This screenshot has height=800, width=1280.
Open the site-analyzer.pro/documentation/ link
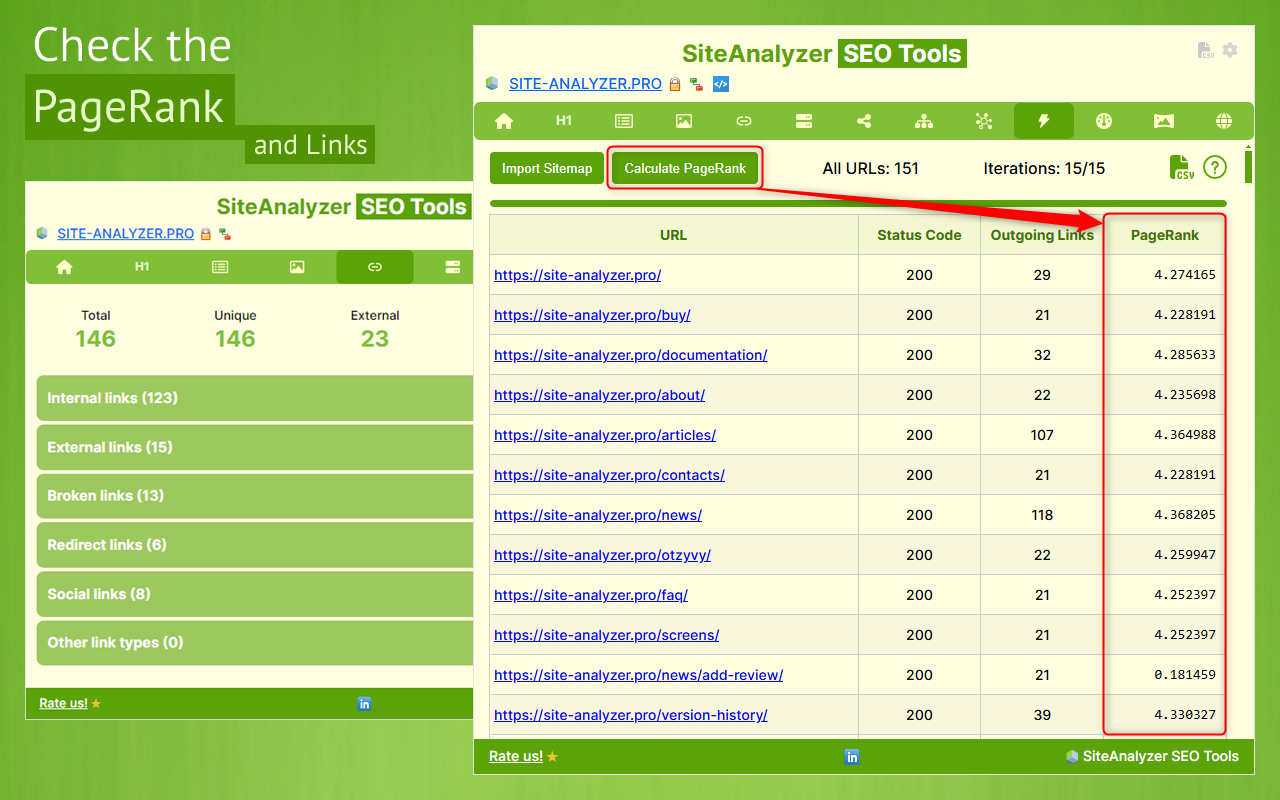[631, 355]
